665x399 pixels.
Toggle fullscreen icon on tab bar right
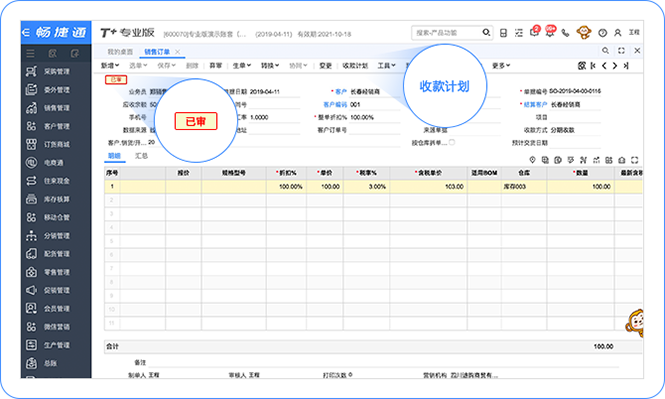point(621,50)
